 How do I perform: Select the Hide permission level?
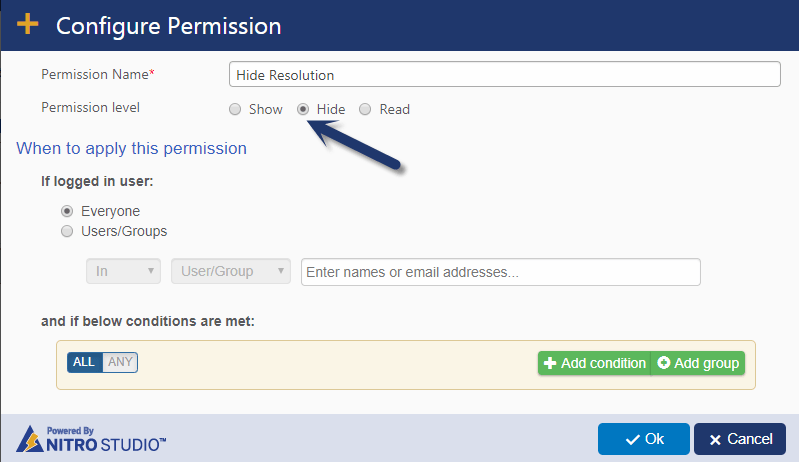(303, 109)
